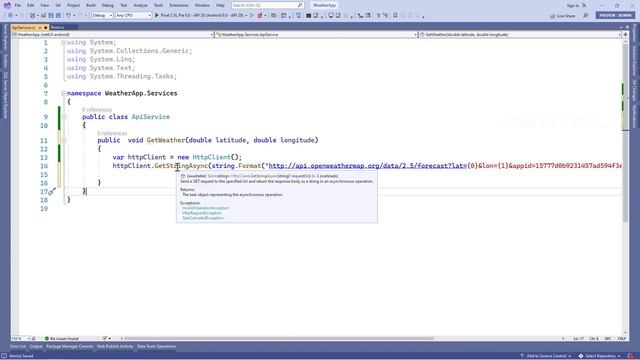Click the bookmark toolbar icon
The image size is (640, 360).
tap(395, 16)
